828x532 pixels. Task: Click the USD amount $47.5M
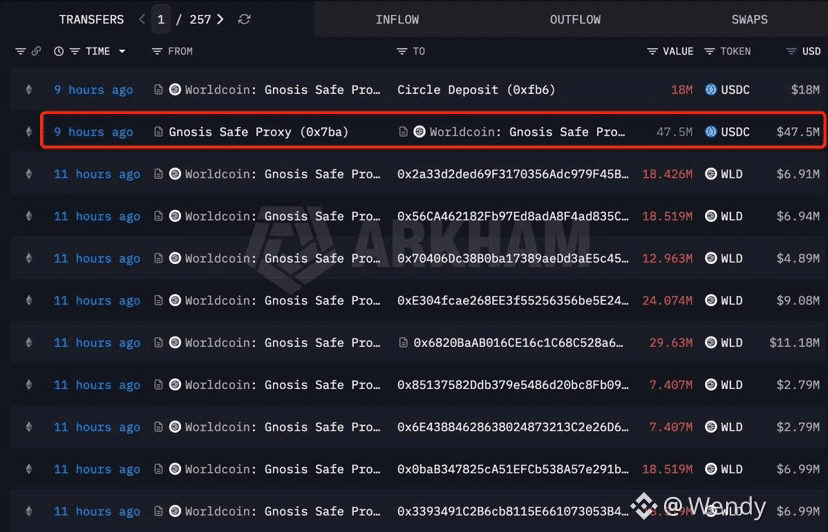point(798,132)
